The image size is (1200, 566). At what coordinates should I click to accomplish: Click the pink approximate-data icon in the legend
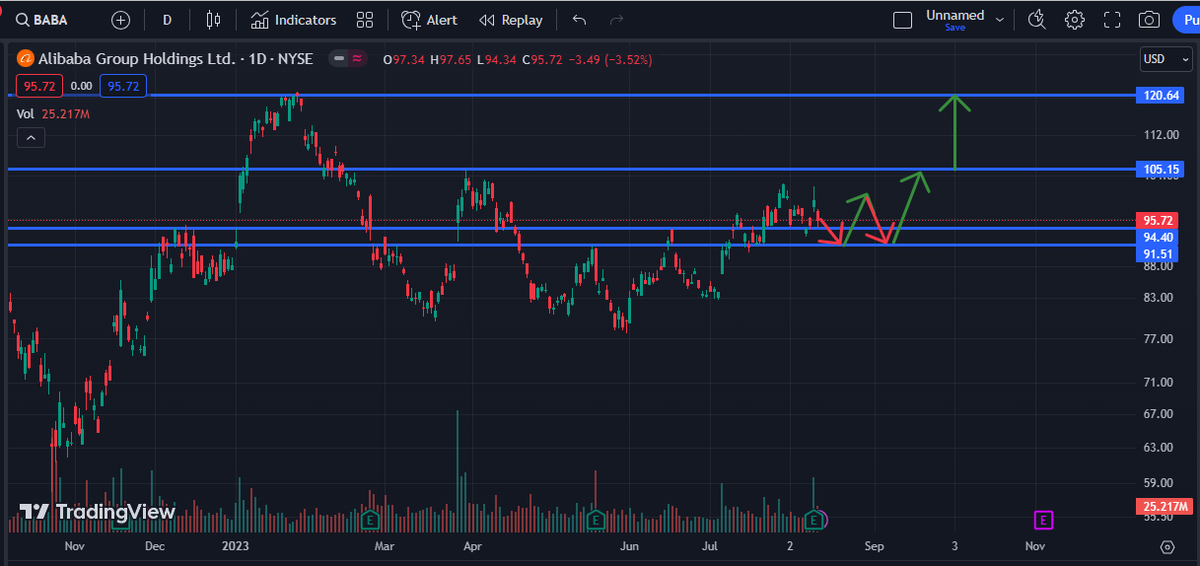click(x=356, y=59)
